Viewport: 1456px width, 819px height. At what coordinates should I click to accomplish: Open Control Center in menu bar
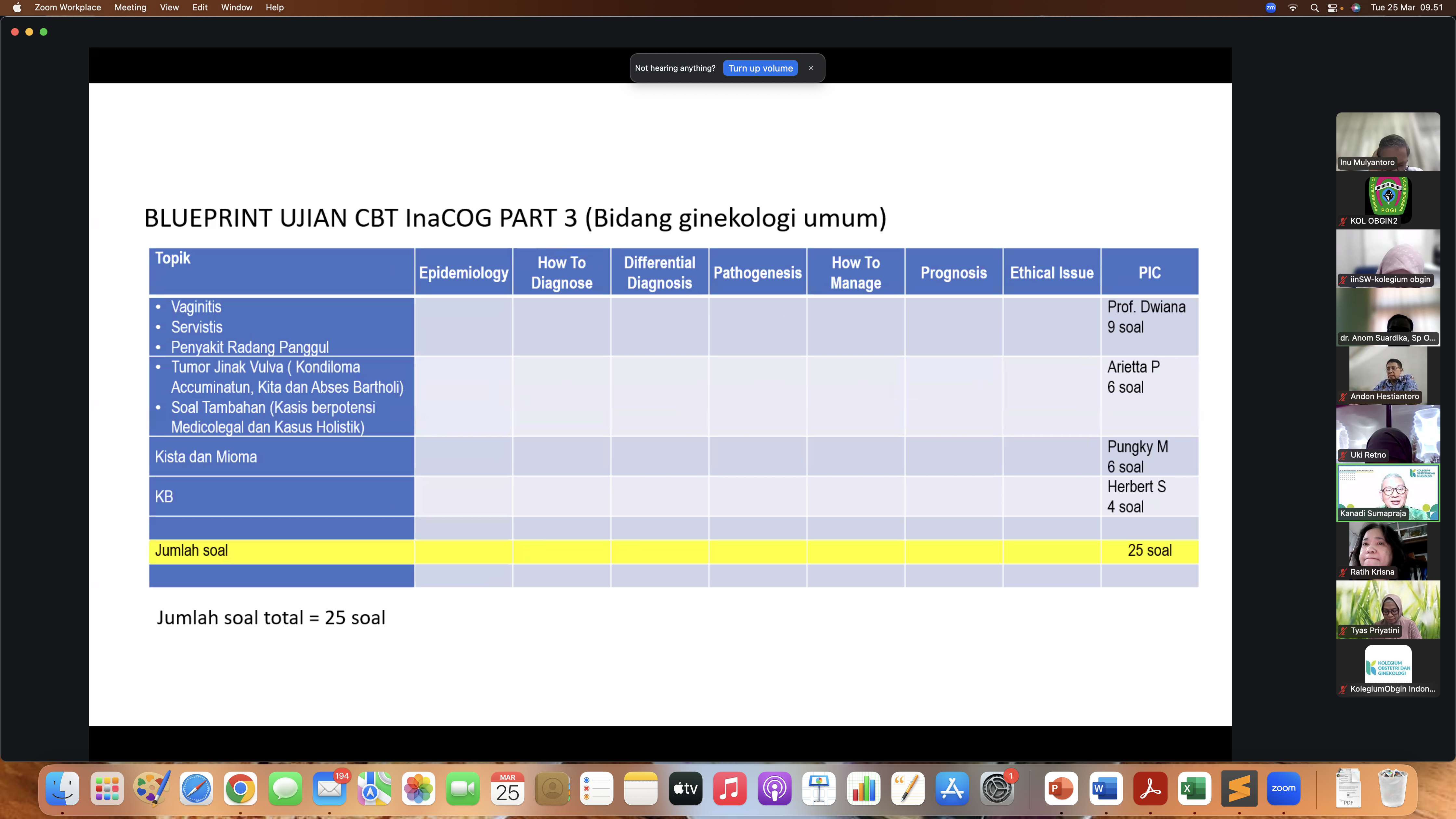(x=1333, y=7)
